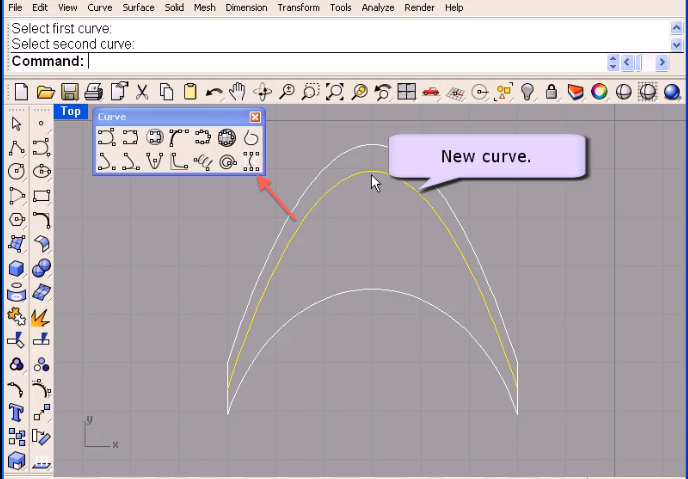Toggle the four-viewport layout icon
Image resolution: width=688 pixels, height=479 pixels.
click(407, 92)
